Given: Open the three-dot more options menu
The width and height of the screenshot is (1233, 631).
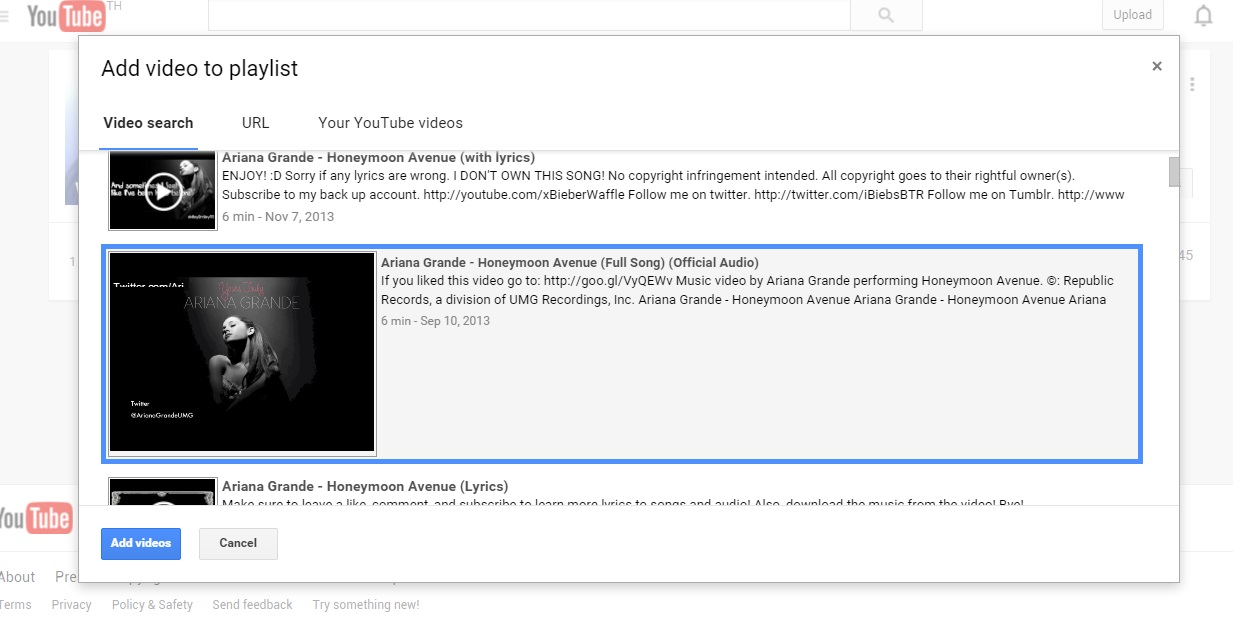Looking at the screenshot, I should (1192, 85).
